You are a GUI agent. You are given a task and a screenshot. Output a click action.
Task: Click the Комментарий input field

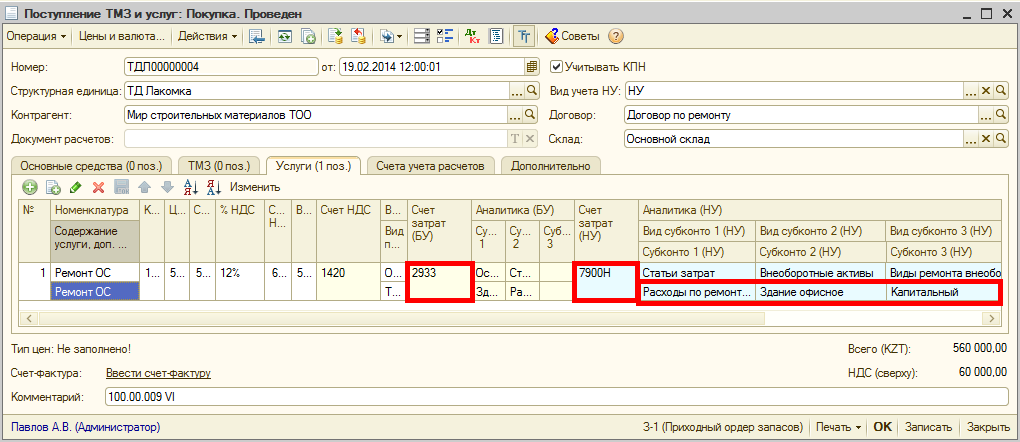(550, 397)
